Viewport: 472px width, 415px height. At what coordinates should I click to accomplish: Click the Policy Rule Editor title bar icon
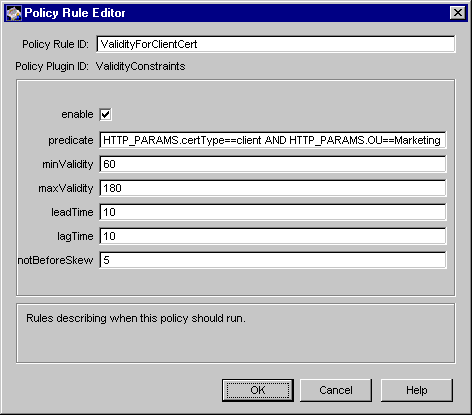14,13
